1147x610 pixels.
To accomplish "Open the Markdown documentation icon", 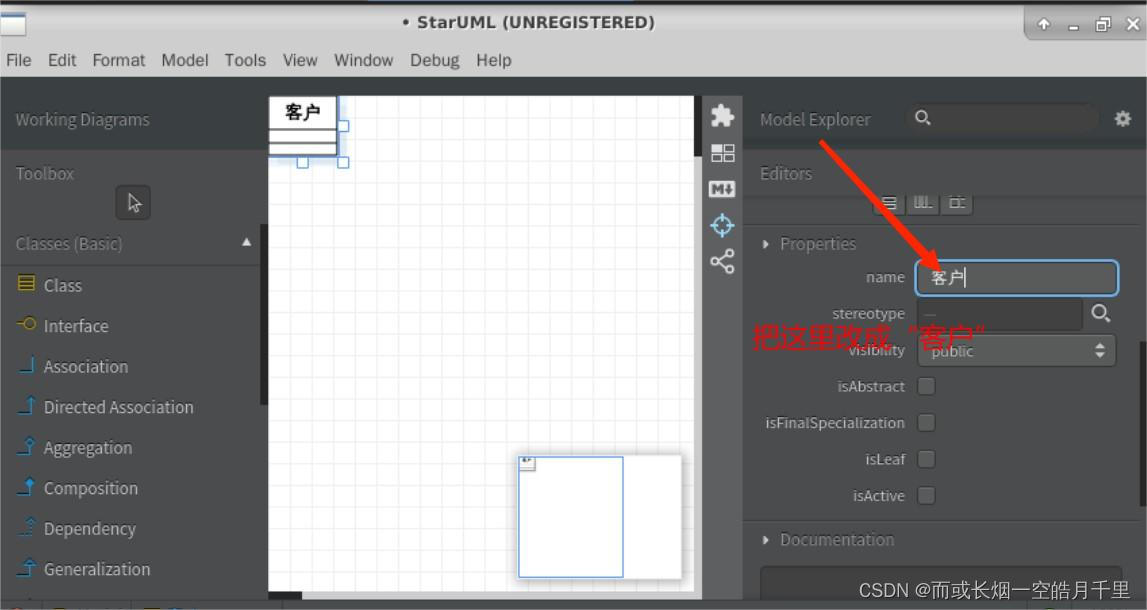I will [722, 189].
